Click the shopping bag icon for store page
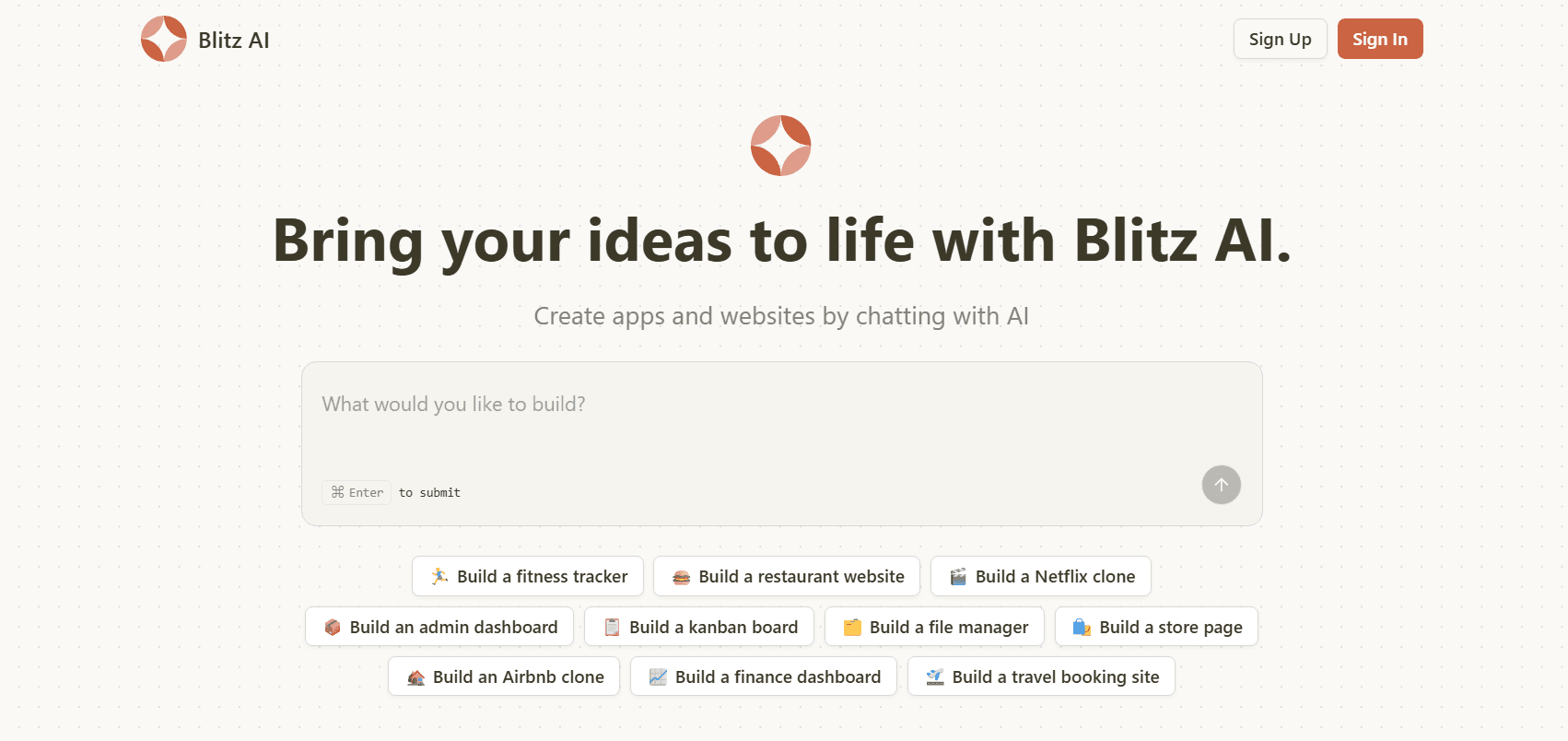This screenshot has height=741, width=1568. click(x=1082, y=628)
